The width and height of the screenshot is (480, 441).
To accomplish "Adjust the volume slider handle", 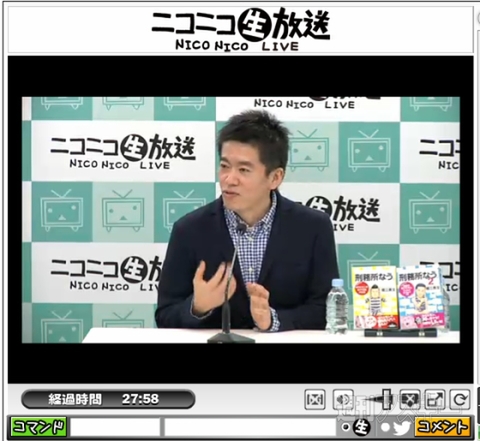I will coord(387,399).
